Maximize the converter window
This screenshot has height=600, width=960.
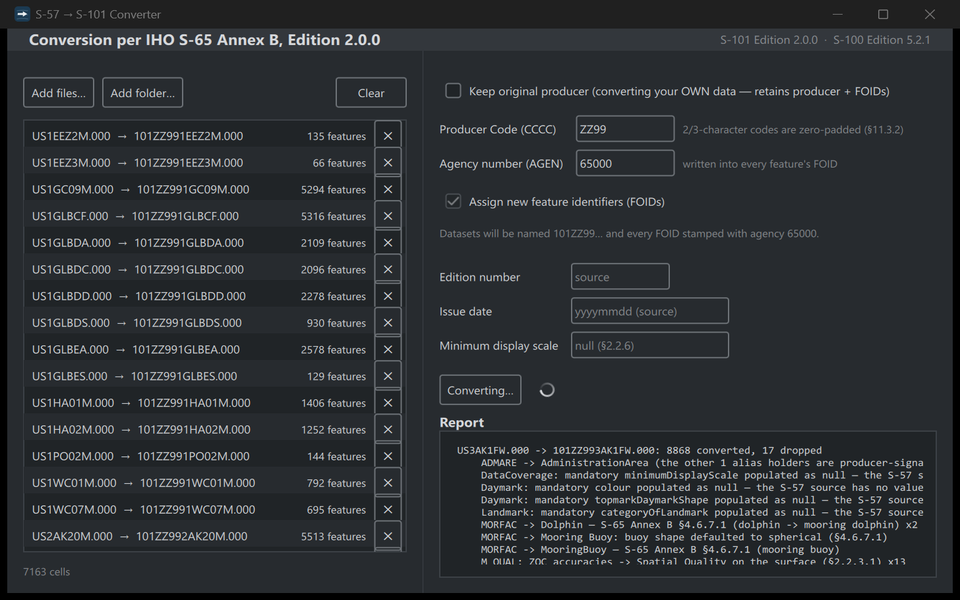[883, 14]
